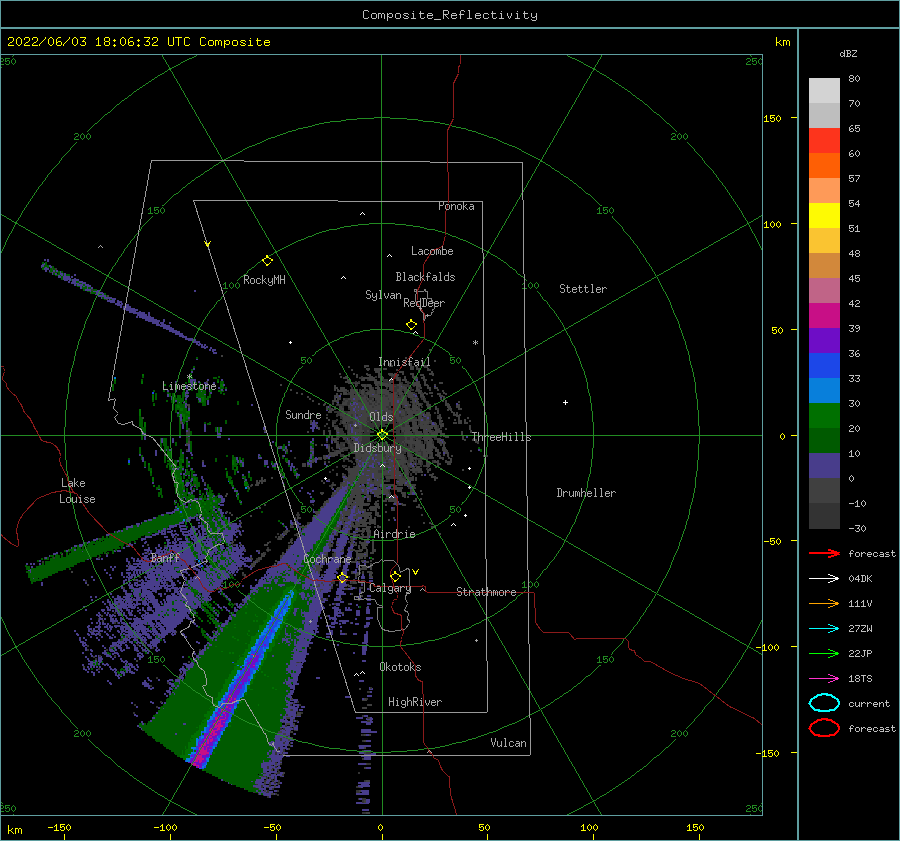Click the magenta 18TS arrow icon
This screenshot has height=841, width=900.
[x=824, y=678]
